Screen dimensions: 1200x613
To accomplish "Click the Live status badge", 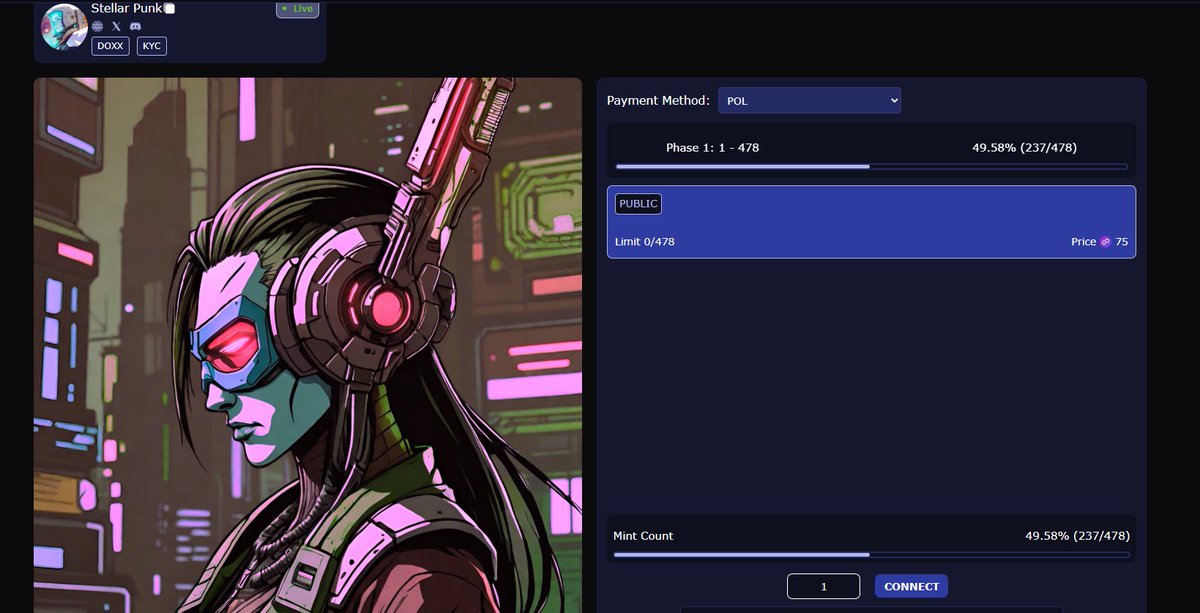I will click(297, 9).
